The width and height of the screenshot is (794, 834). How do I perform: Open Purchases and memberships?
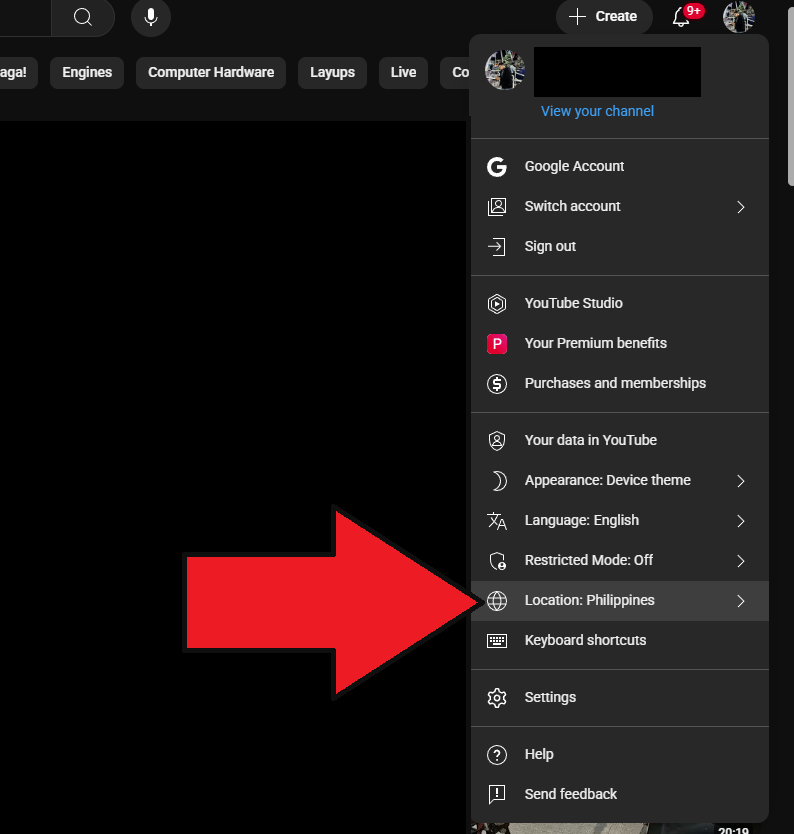[620, 383]
